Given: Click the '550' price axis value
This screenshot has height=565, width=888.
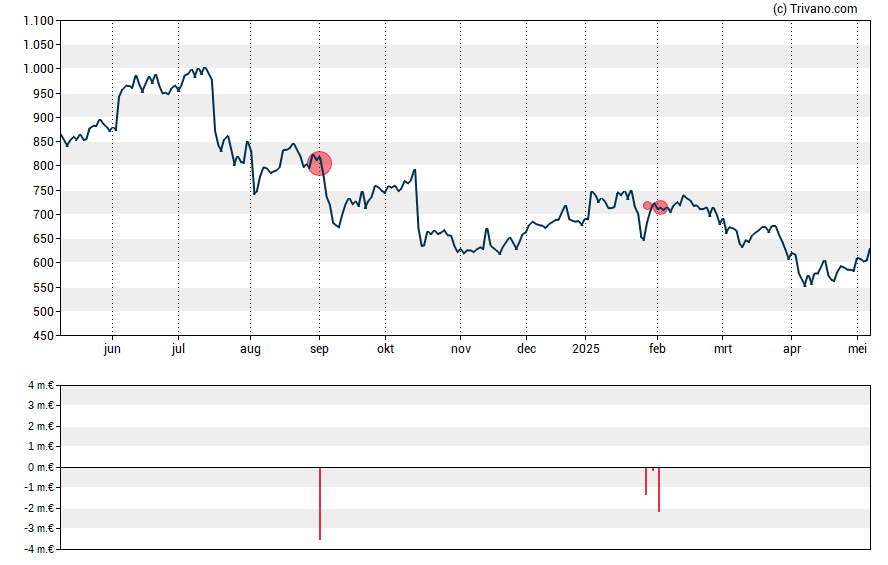Looking at the screenshot, I should (44, 287).
